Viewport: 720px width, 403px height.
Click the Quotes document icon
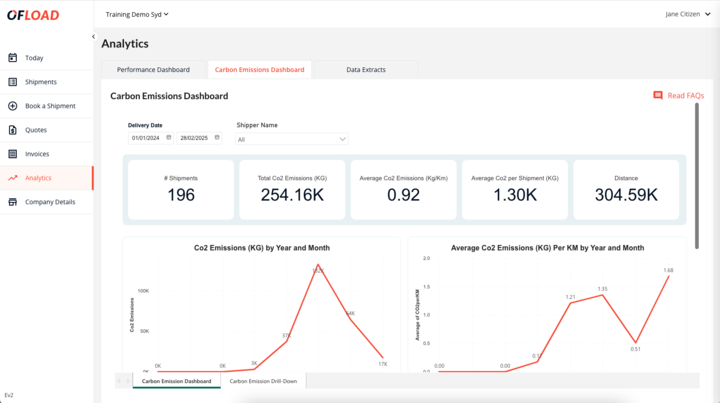coord(12,130)
